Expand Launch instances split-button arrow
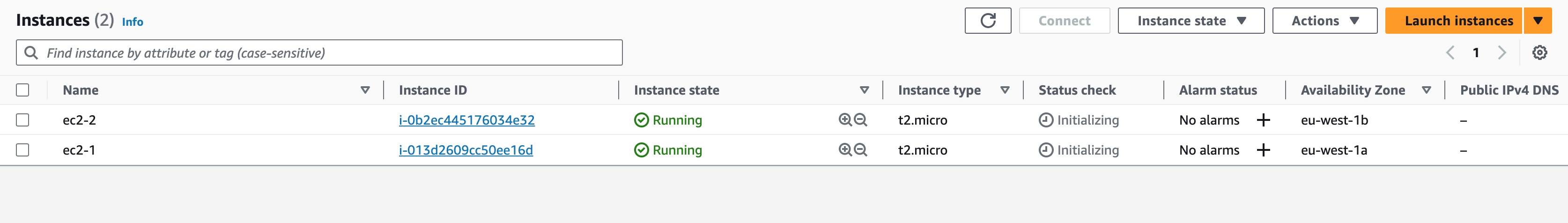Image resolution: width=1568 pixels, height=223 pixels. click(x=1538, y=21)
